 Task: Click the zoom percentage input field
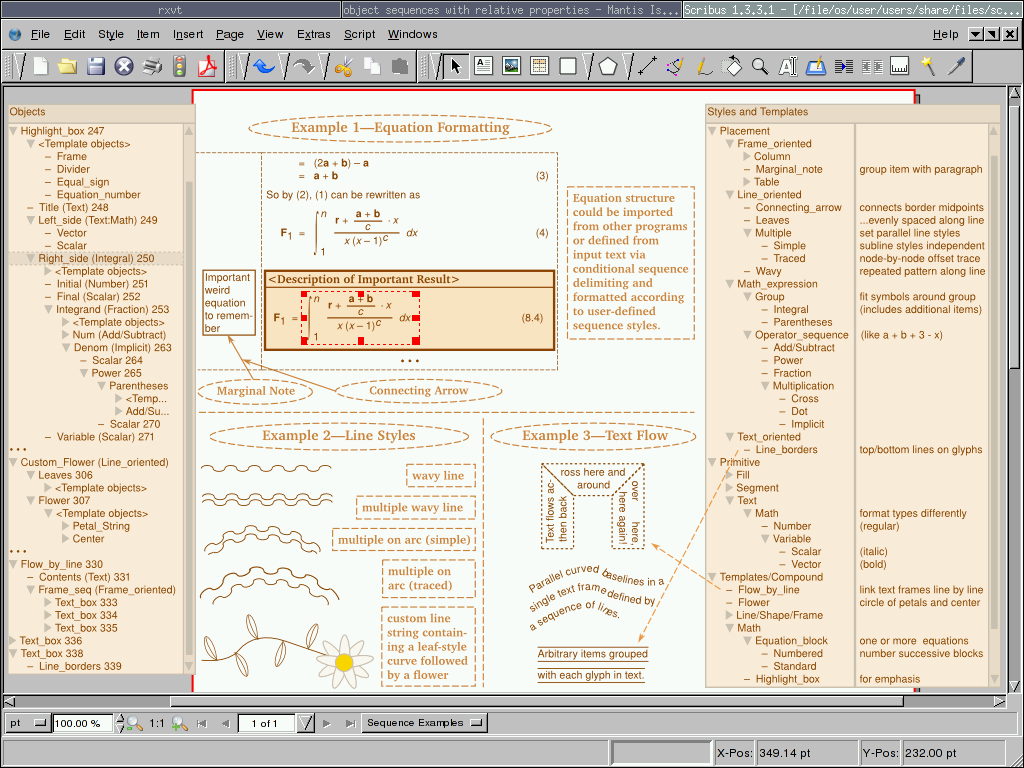click(x=82, y=723)
